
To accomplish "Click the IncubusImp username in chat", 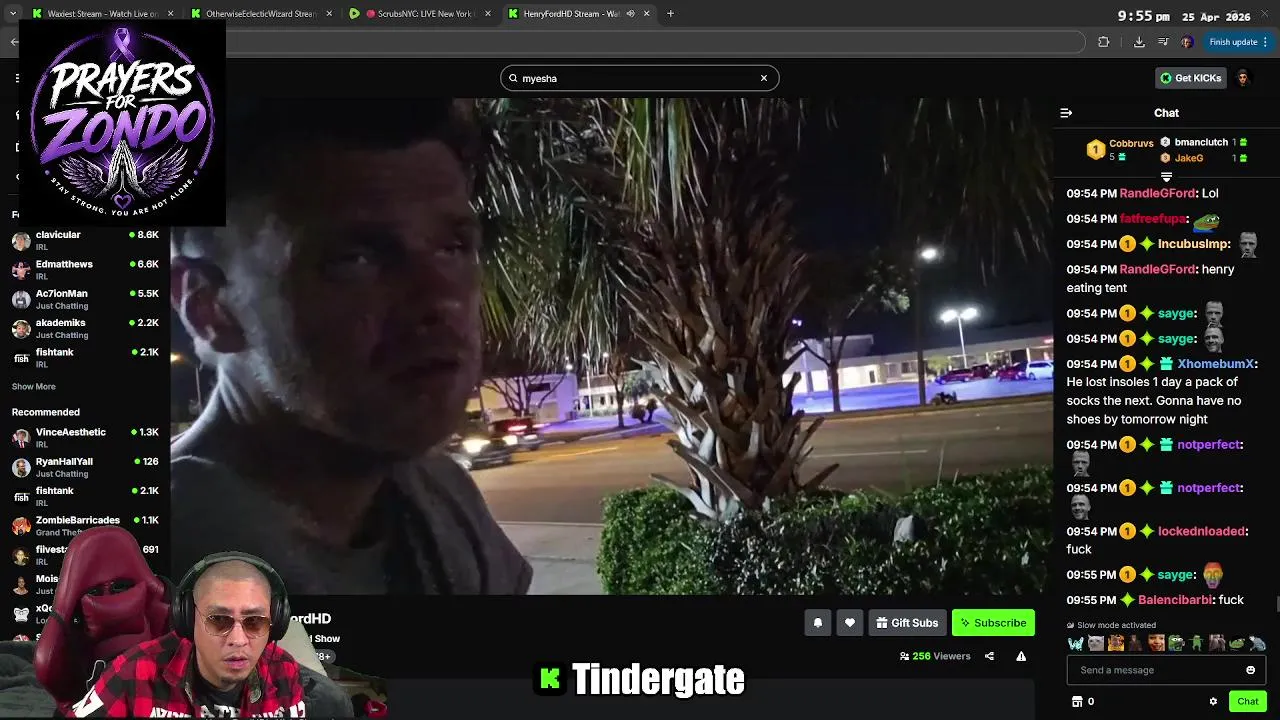I will click(1194, 244).
